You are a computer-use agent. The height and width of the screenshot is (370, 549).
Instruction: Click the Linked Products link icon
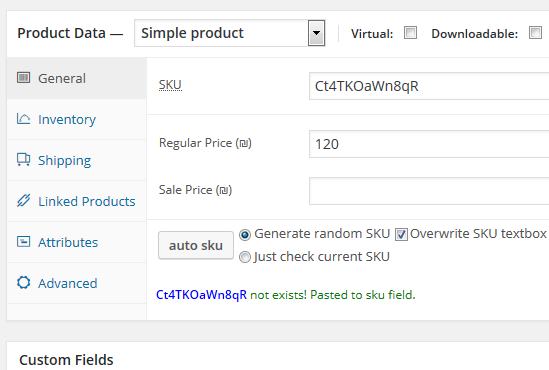point(23,201)
